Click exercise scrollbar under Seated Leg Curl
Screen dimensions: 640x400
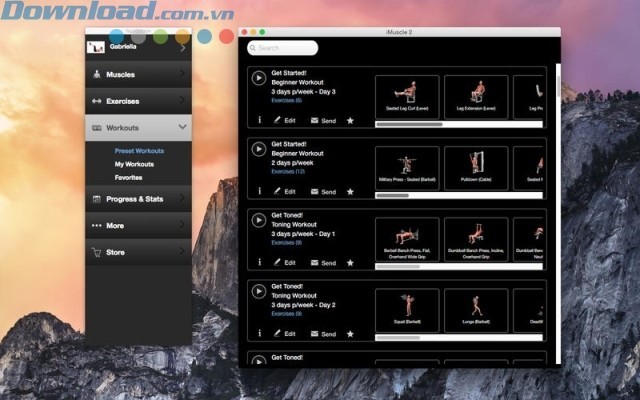410,124
